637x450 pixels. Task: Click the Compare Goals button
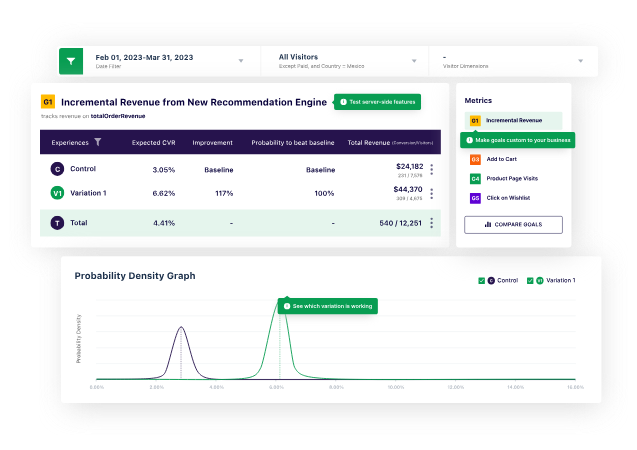(513, 224)
